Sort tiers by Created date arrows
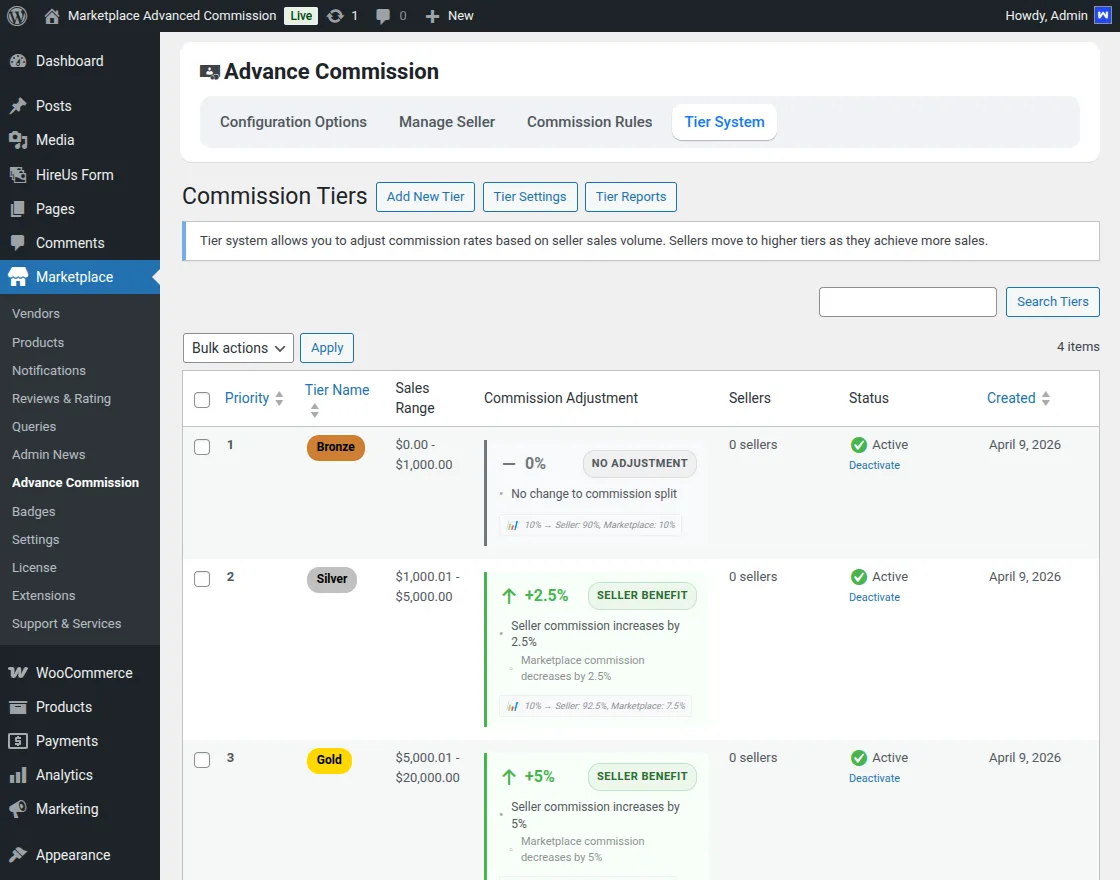The height and width of the screenshot is (880, 1120). (1045, 398)
